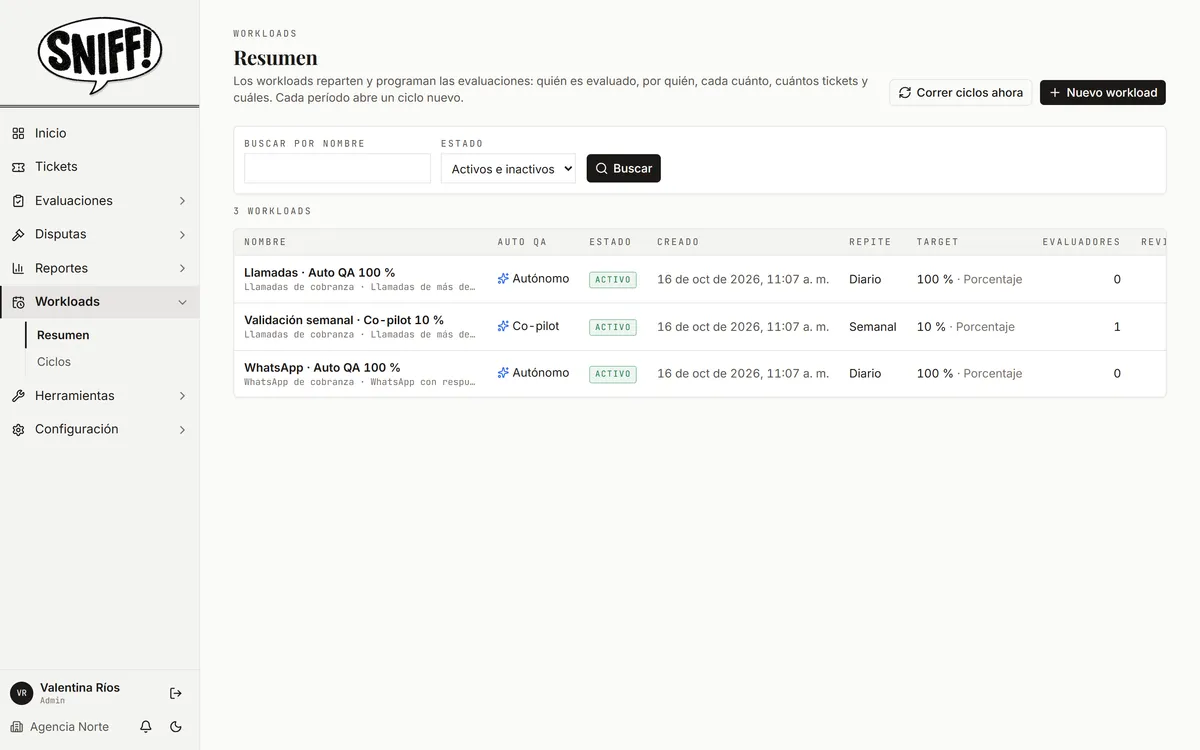Click the Reportes bar chart icon

(18, 268)
